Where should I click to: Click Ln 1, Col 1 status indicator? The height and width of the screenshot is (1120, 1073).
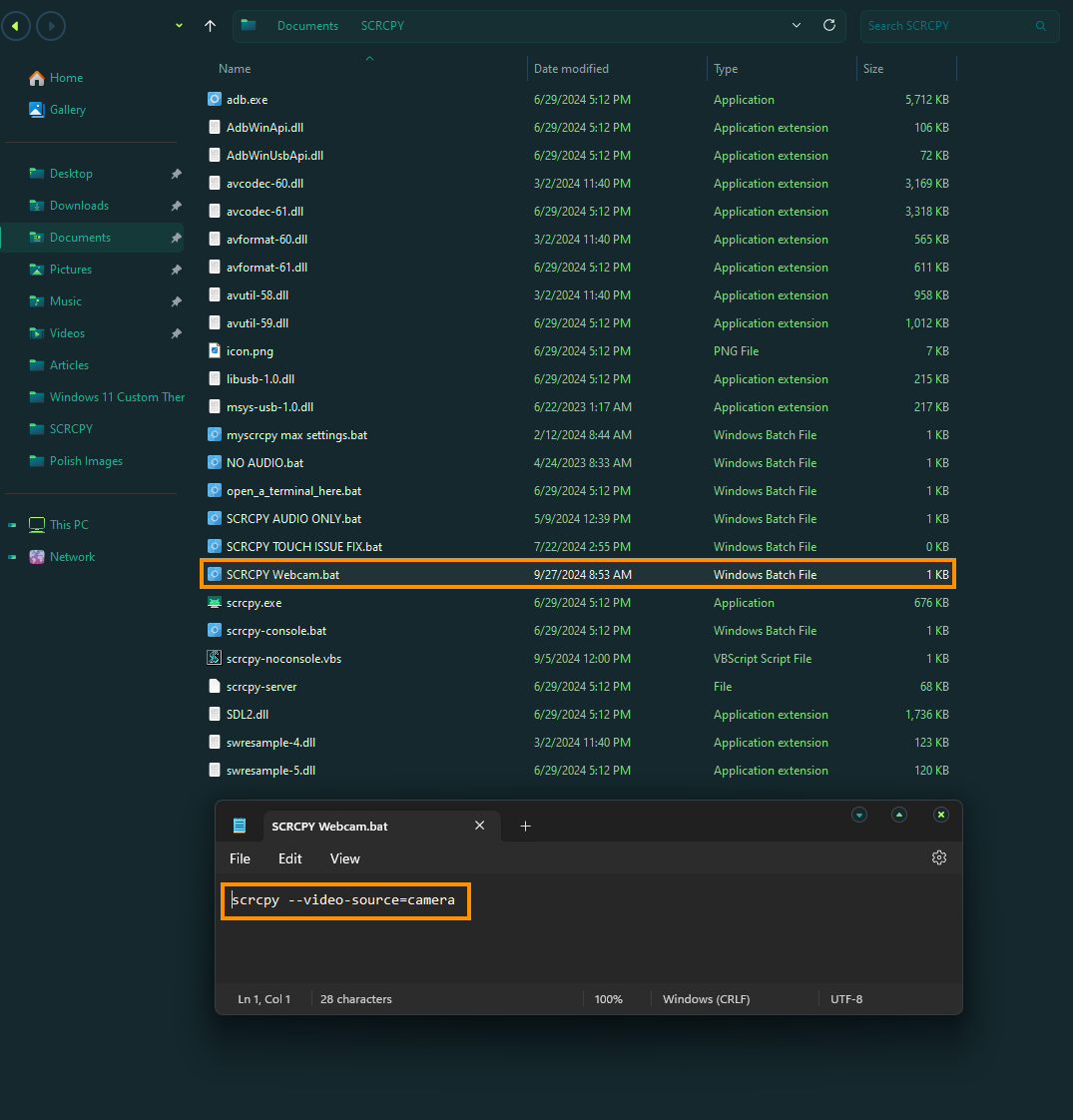tap(265, 999)
